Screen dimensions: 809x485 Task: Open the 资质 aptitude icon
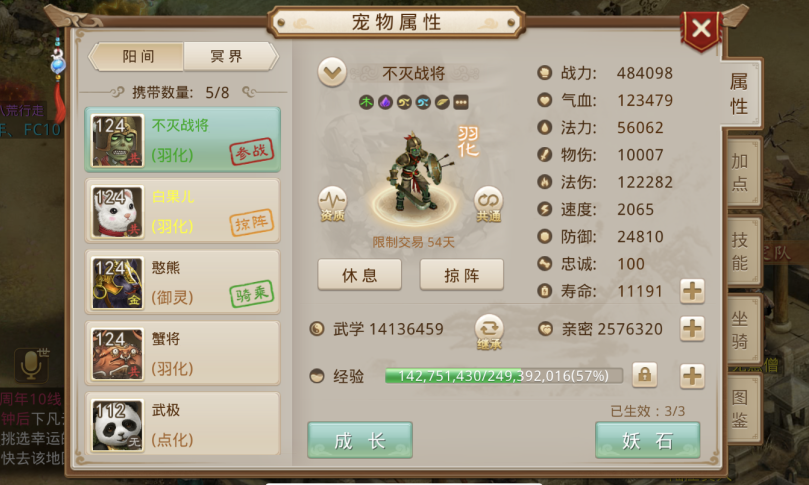pyautogui.click(x=332, y=204)
